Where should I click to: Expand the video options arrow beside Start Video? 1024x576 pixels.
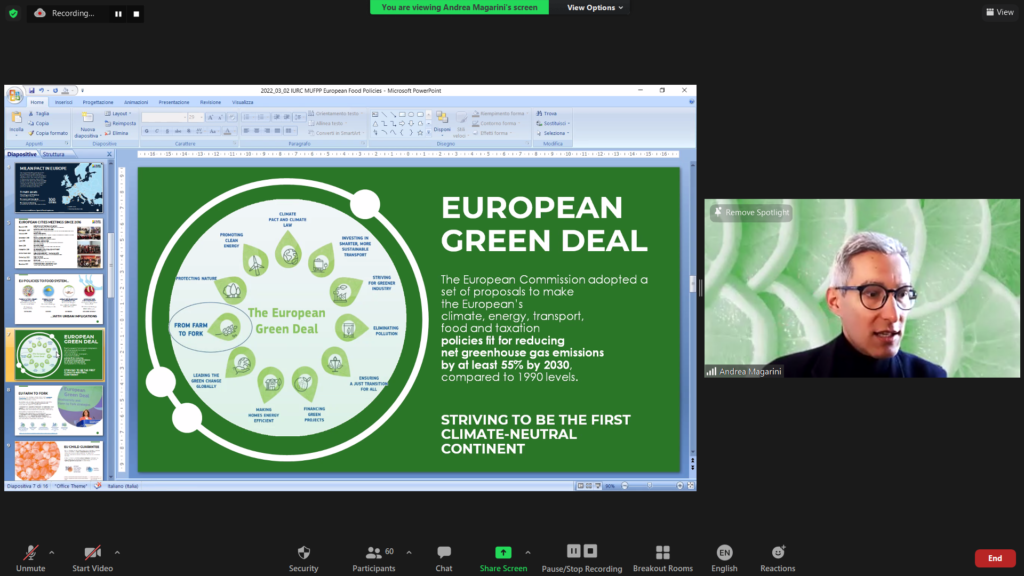point(117,551)
